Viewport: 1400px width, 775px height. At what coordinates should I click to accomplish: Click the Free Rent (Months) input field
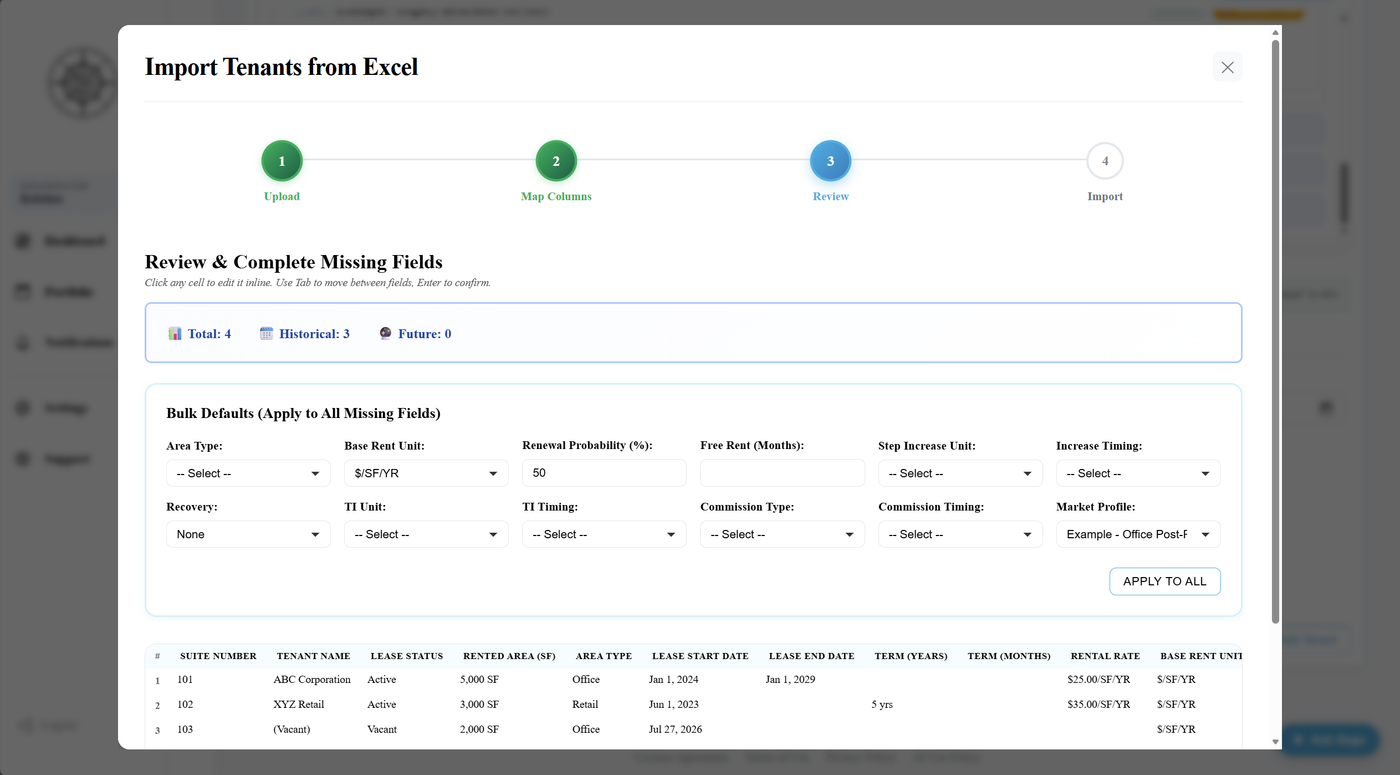coord(782,473)
